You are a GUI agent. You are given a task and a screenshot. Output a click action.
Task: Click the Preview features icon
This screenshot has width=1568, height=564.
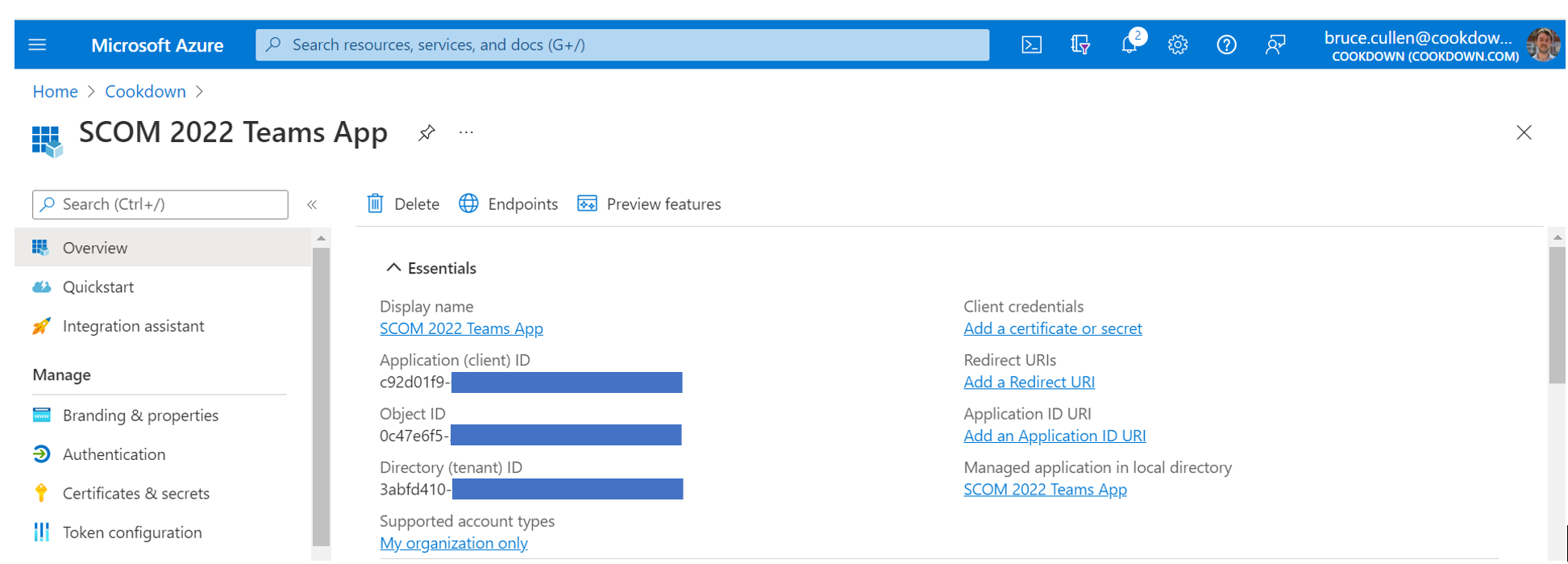(587, 203)
